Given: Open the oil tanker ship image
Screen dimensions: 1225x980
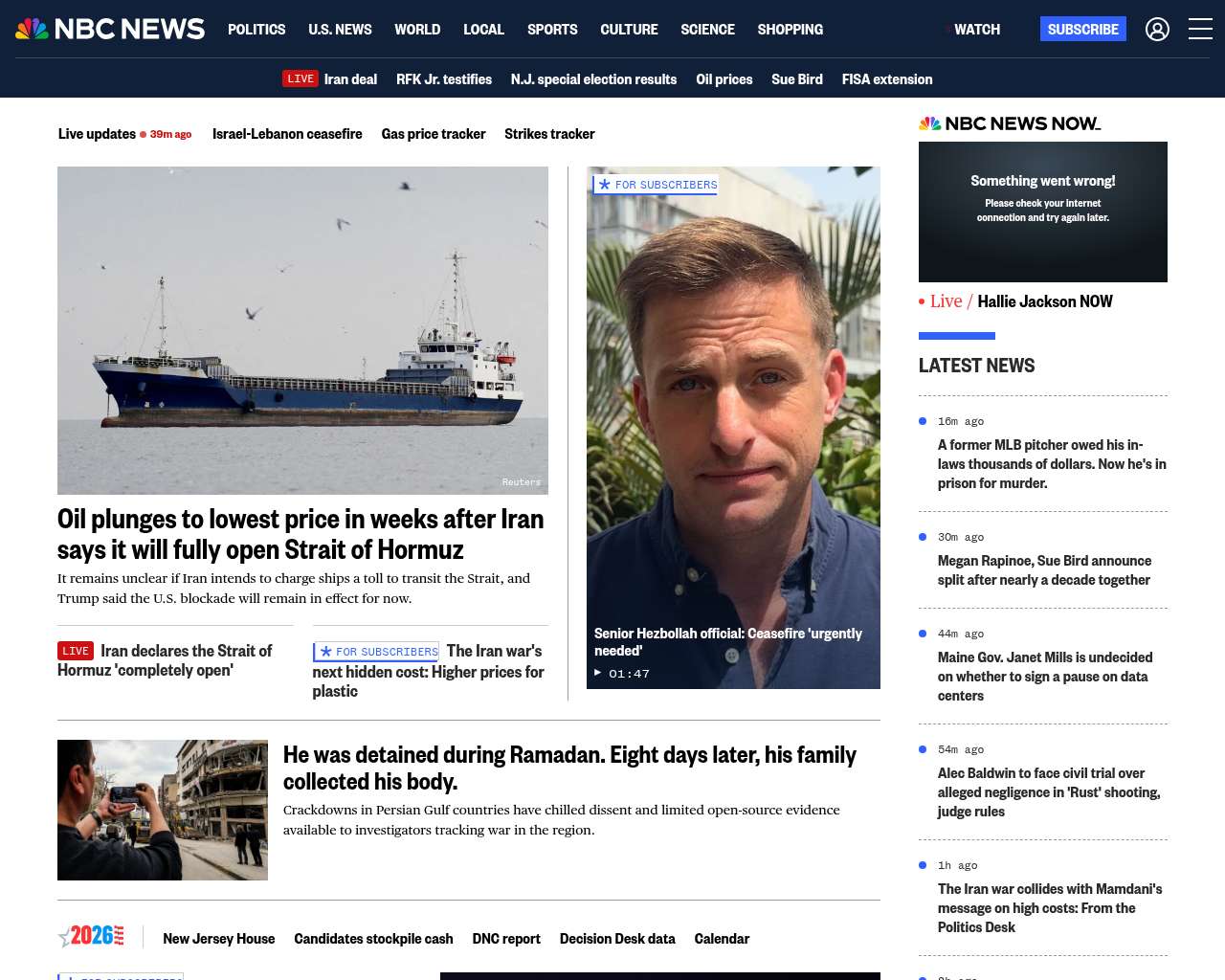Looking at the screenshot, I should (302, 330).
